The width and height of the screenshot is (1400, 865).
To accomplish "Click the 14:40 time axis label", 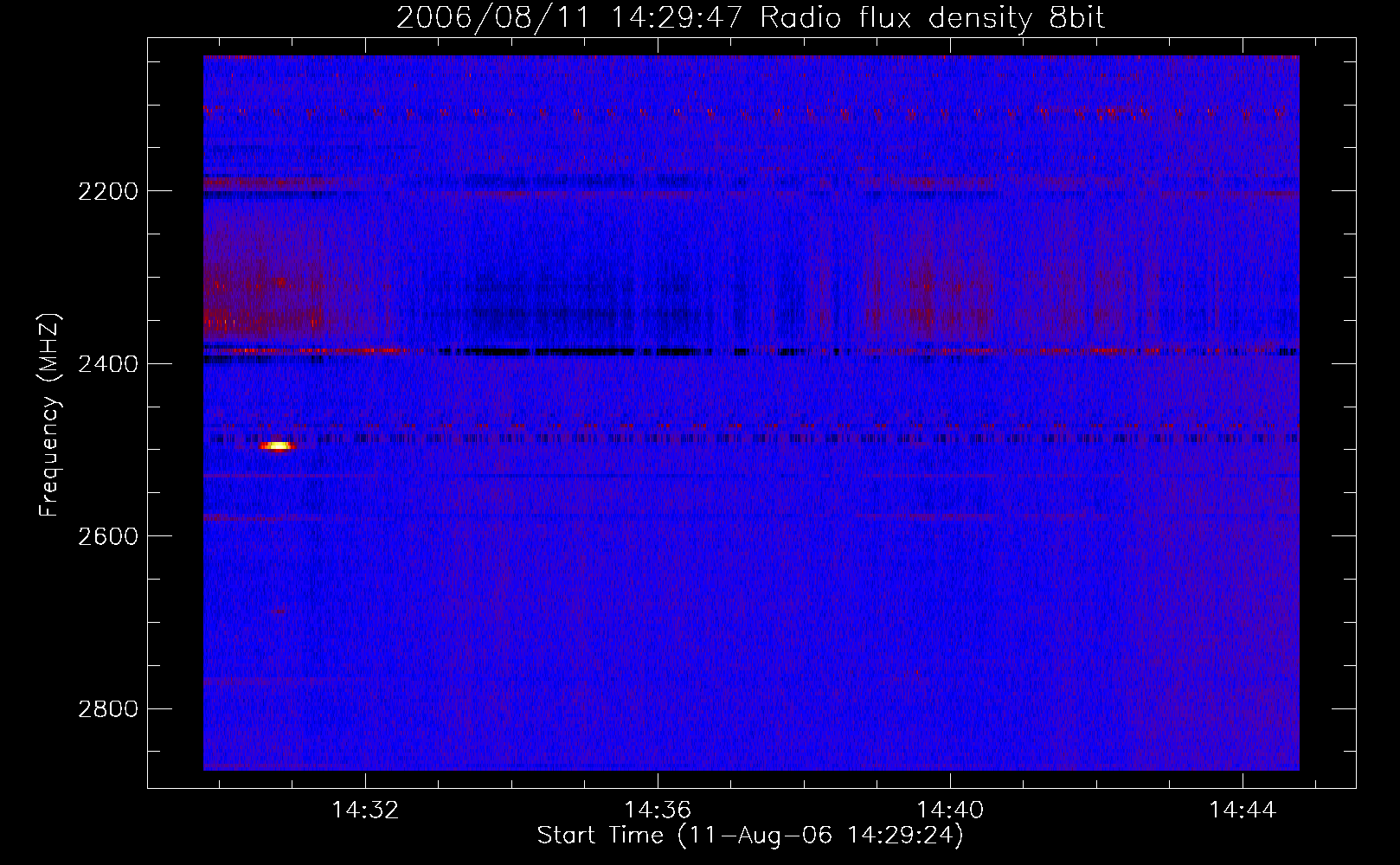I will 950,810.
